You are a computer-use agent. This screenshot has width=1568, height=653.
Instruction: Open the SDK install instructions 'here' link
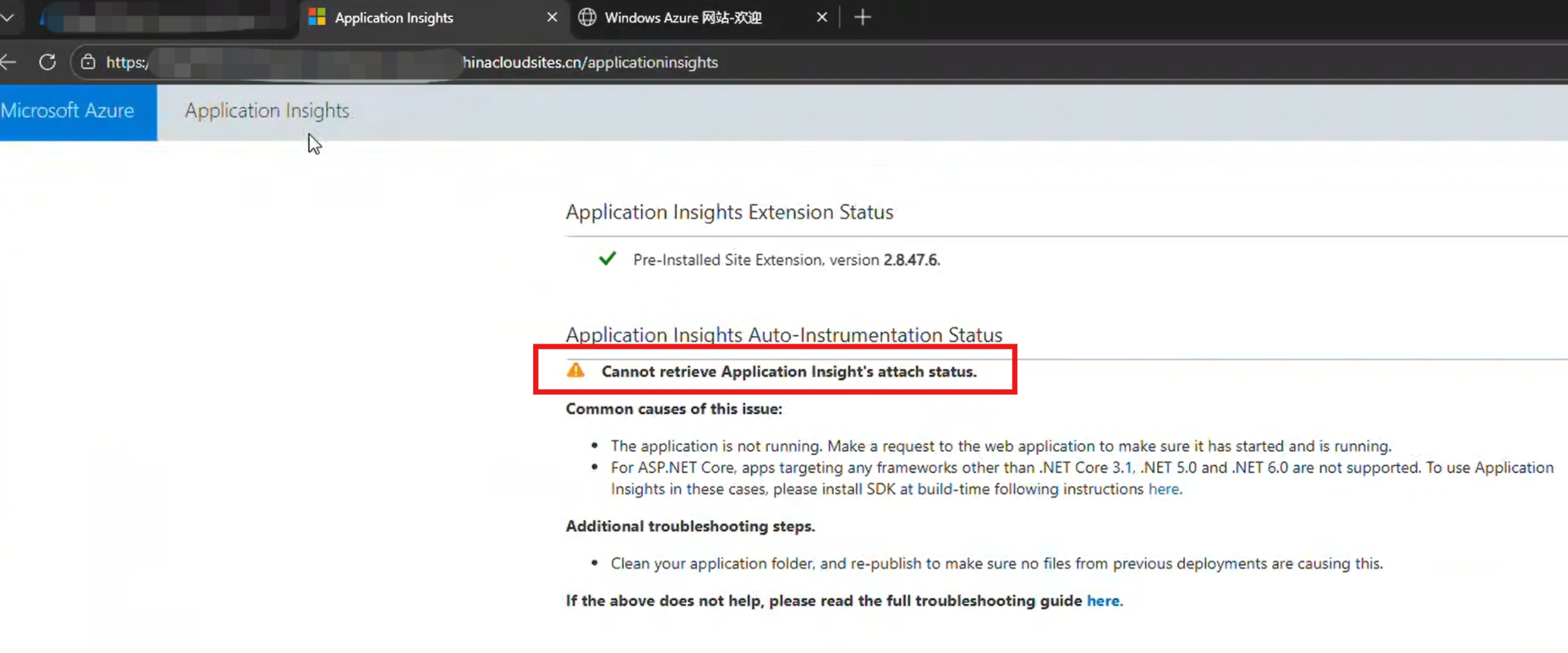click(1163, 489)
